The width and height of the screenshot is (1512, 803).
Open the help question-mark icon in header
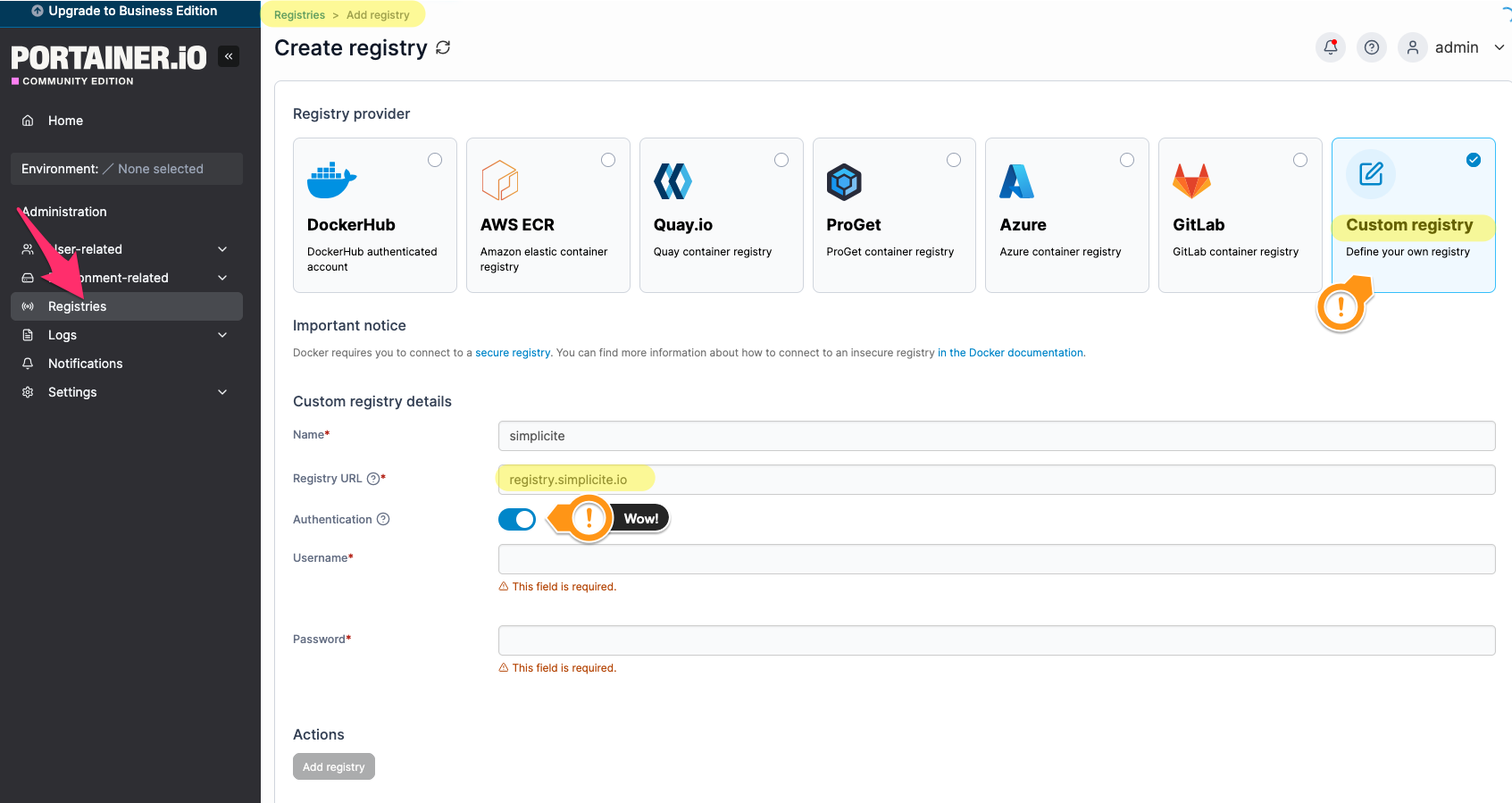pyautogui.click(x=1371, y=47)
